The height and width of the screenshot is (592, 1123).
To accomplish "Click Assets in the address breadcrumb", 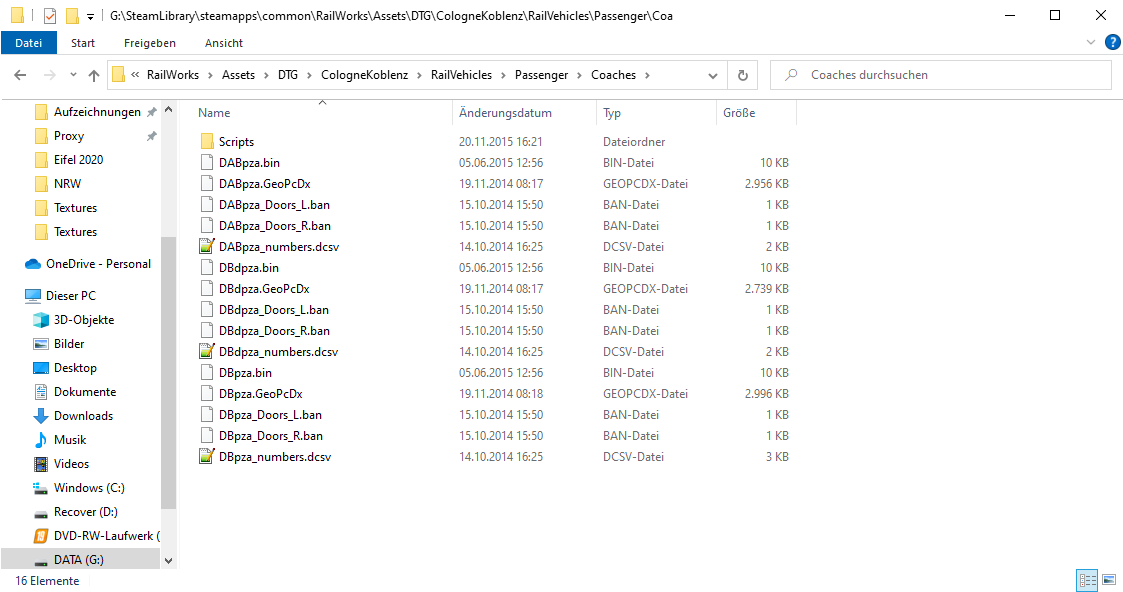I will point(238,74).
